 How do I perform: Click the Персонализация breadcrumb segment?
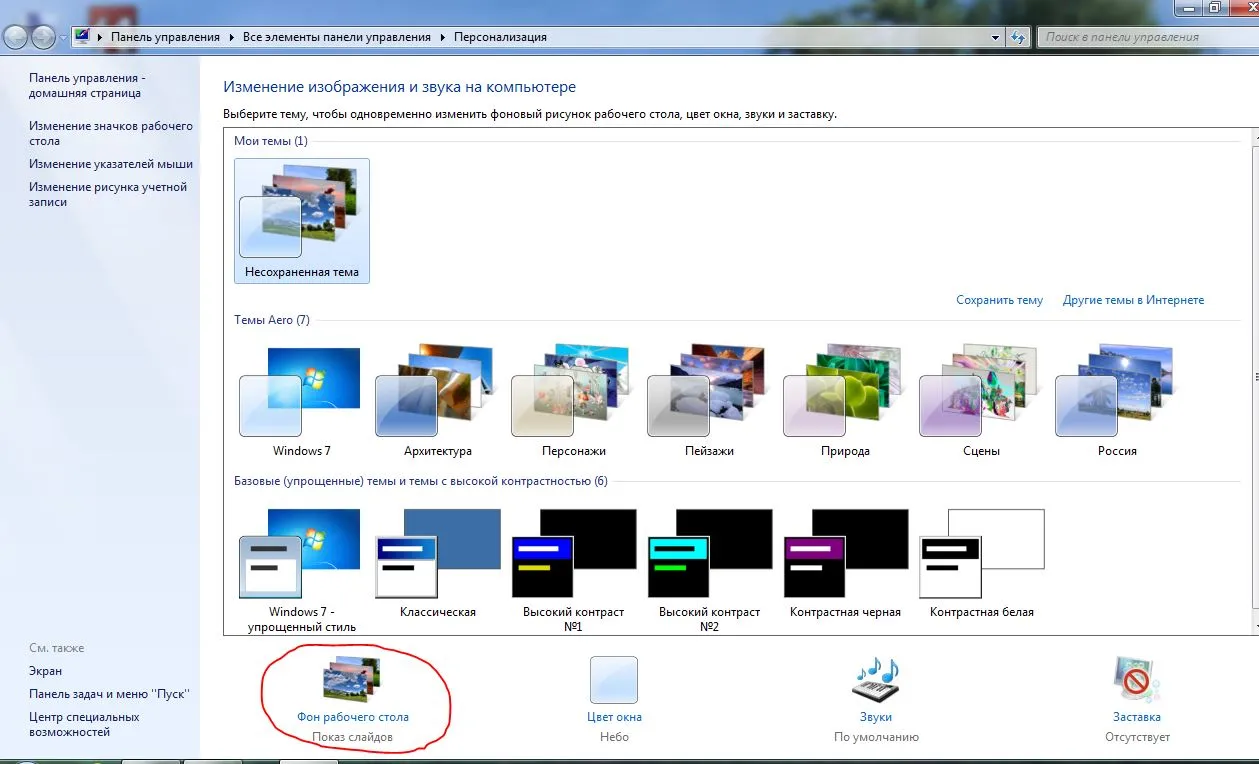500,37
